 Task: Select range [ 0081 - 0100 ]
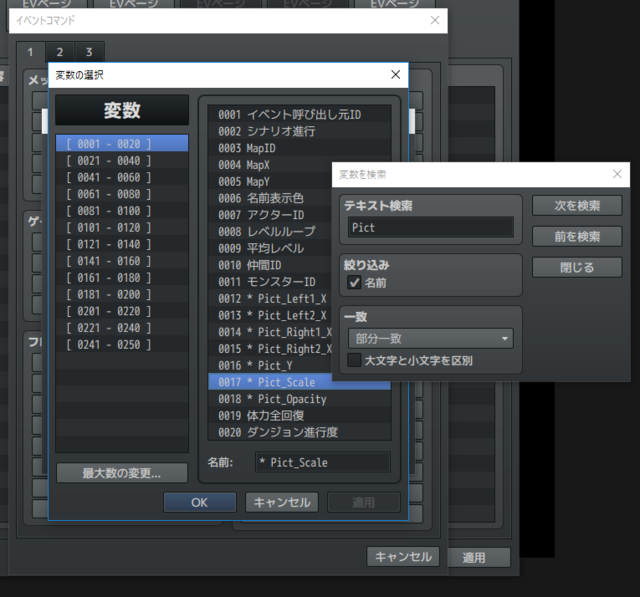122,211
